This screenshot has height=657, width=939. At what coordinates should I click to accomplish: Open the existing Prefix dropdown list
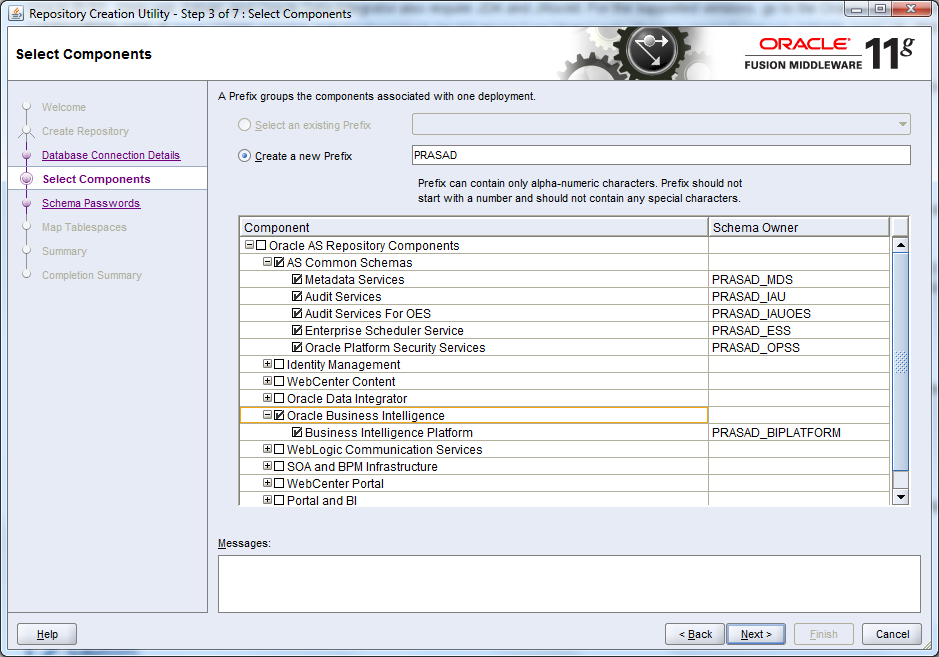pos(902,125)
